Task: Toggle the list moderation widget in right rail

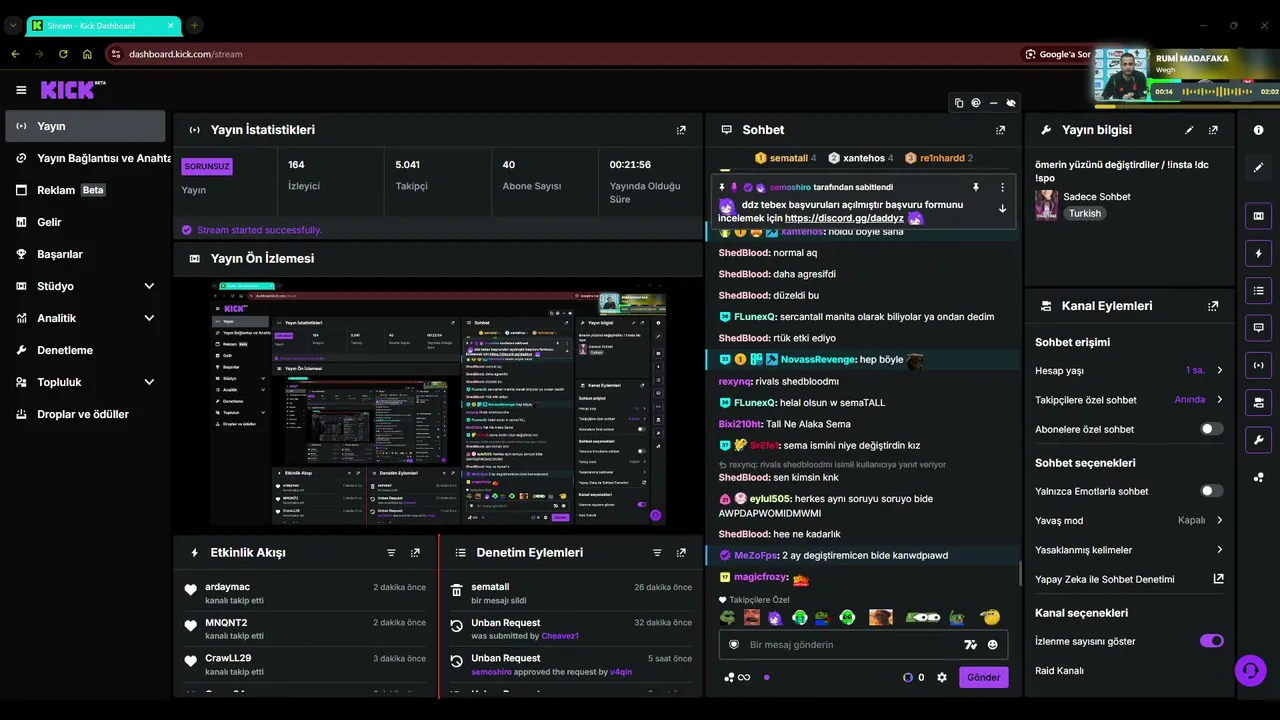Action: [1258, 291]
